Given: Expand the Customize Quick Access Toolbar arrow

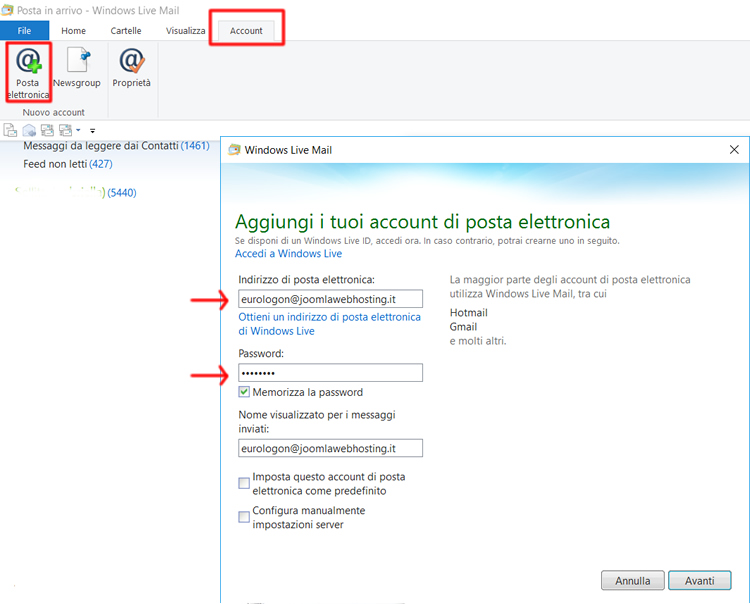Looking at the screenshot, I should coord(93,131).
